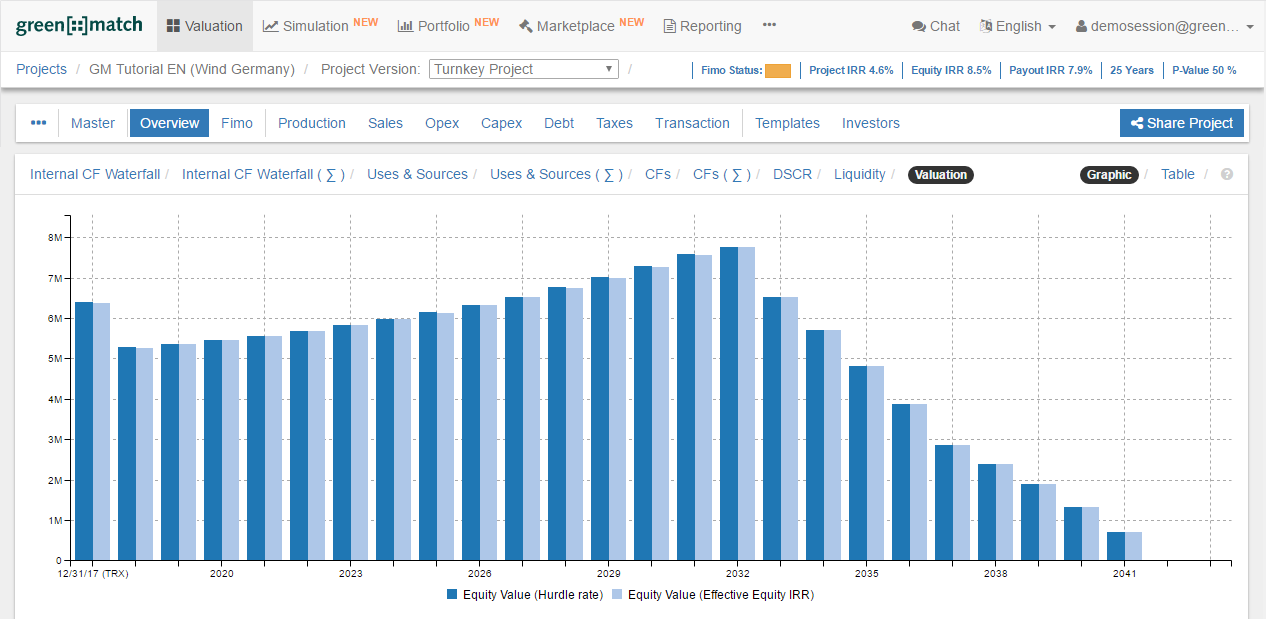This screenshot has height=619, width=1266.
Task: Open the Marketplace tools icon
Action: [526, 26]
